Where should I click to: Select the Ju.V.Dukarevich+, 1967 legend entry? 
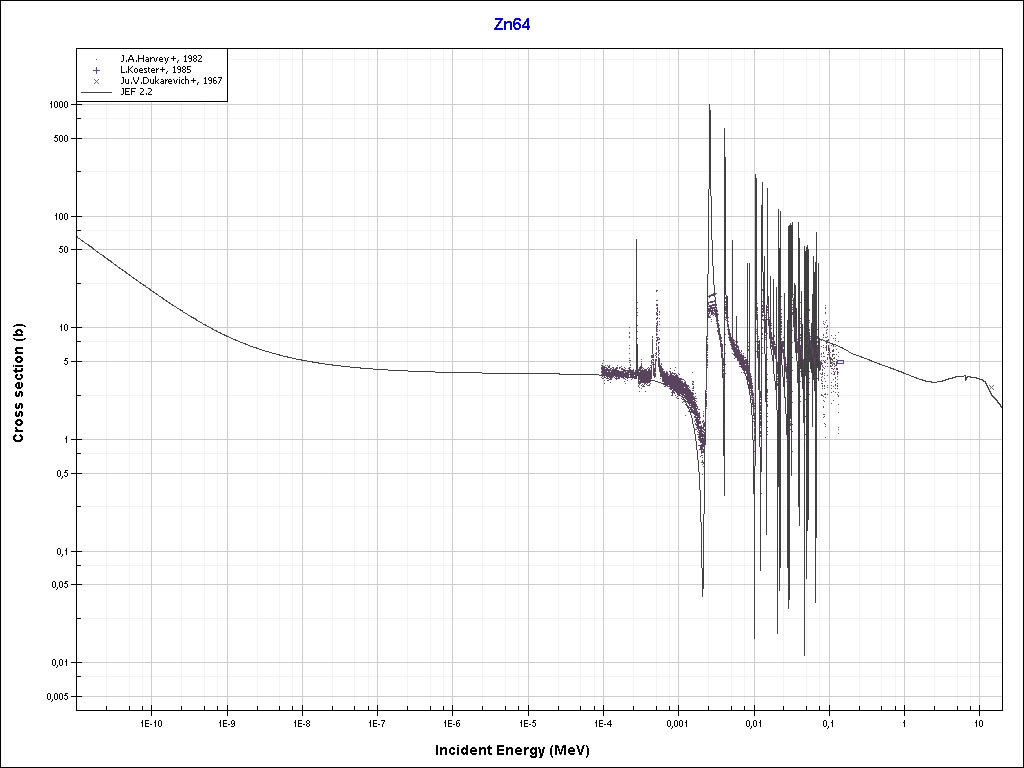tap(170, 81)
